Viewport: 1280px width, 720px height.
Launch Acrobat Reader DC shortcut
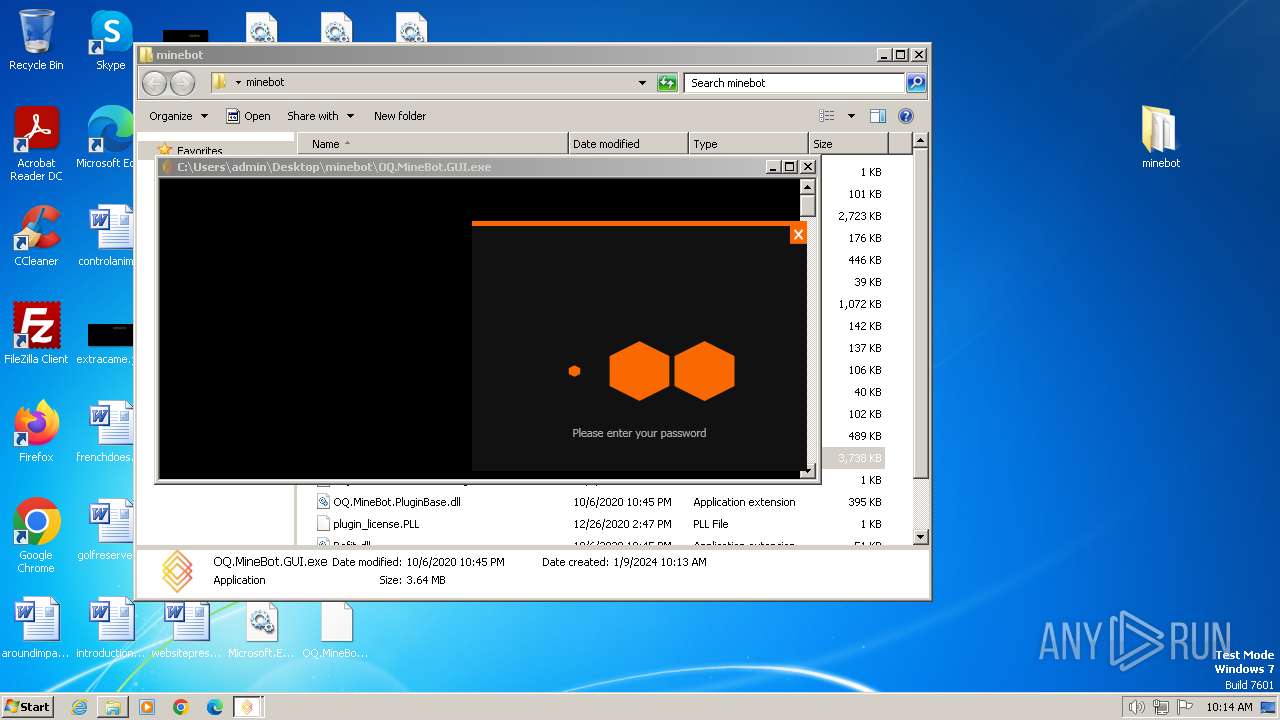tap(36, 144)
